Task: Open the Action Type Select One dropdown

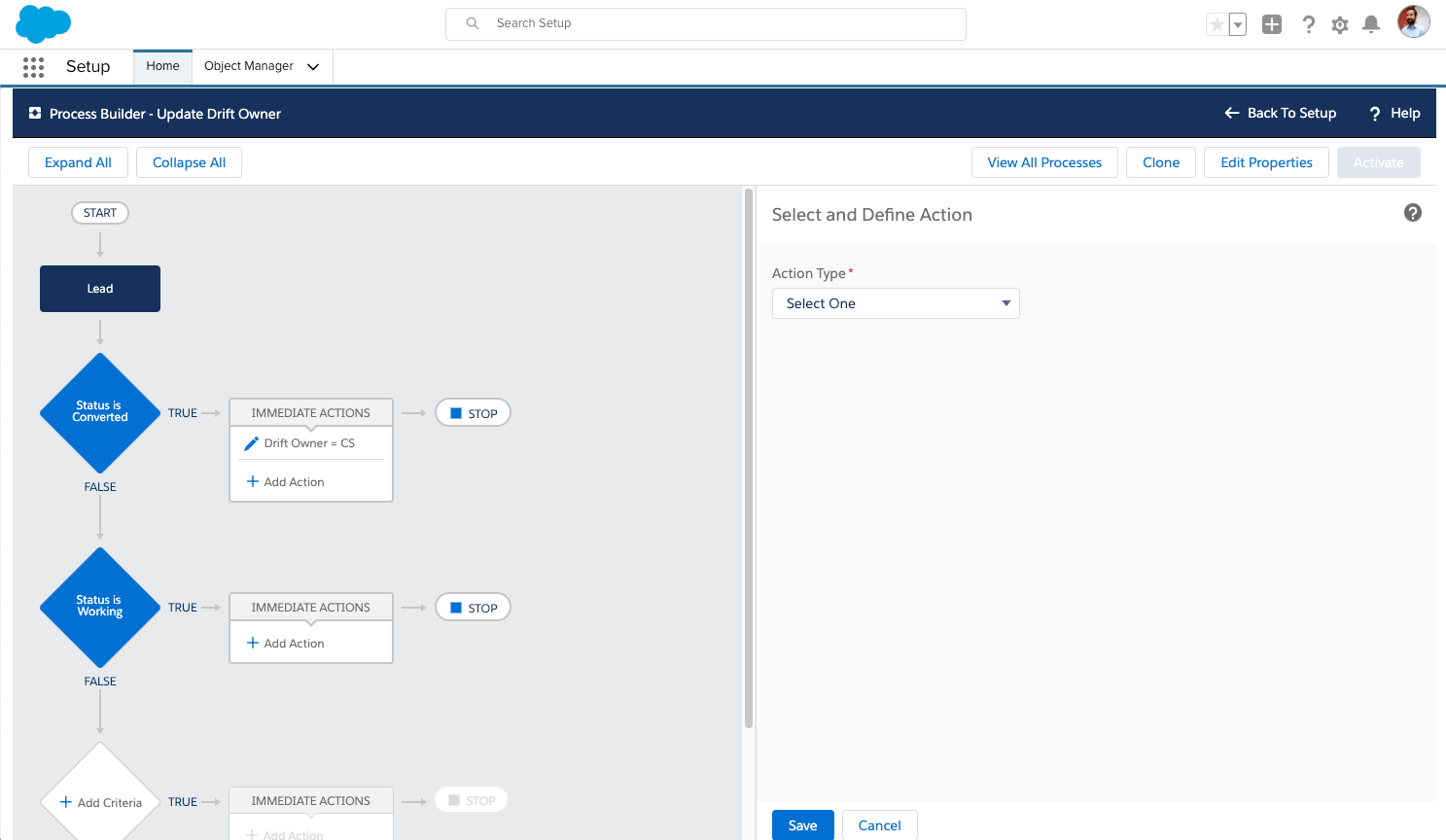Action: (896, 303)
